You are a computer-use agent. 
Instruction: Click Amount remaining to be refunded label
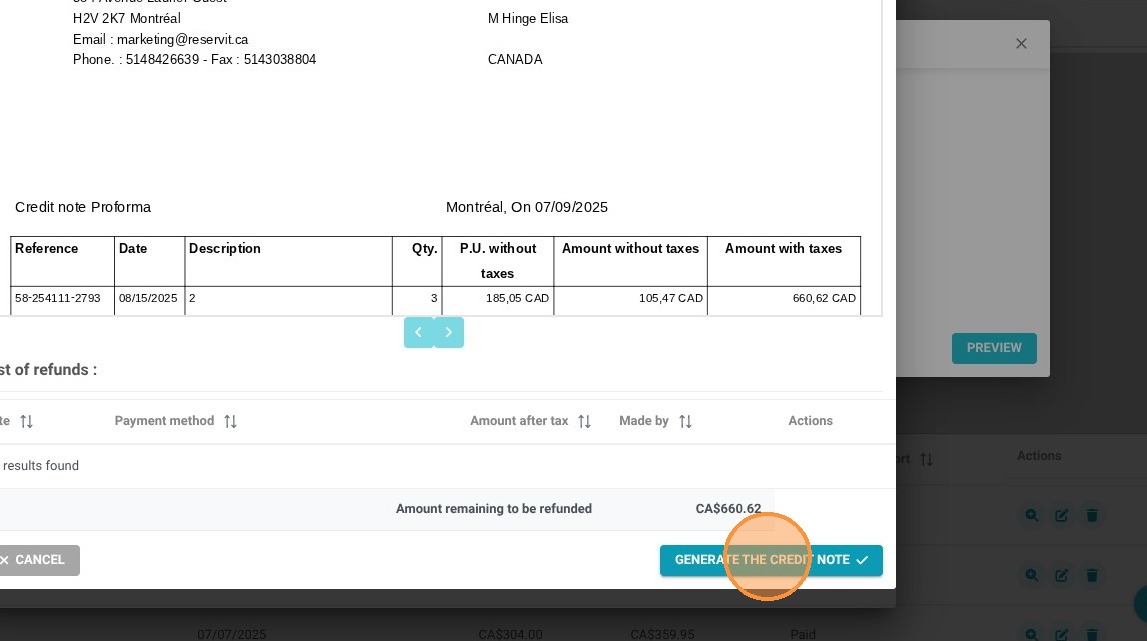coord(494,509)
